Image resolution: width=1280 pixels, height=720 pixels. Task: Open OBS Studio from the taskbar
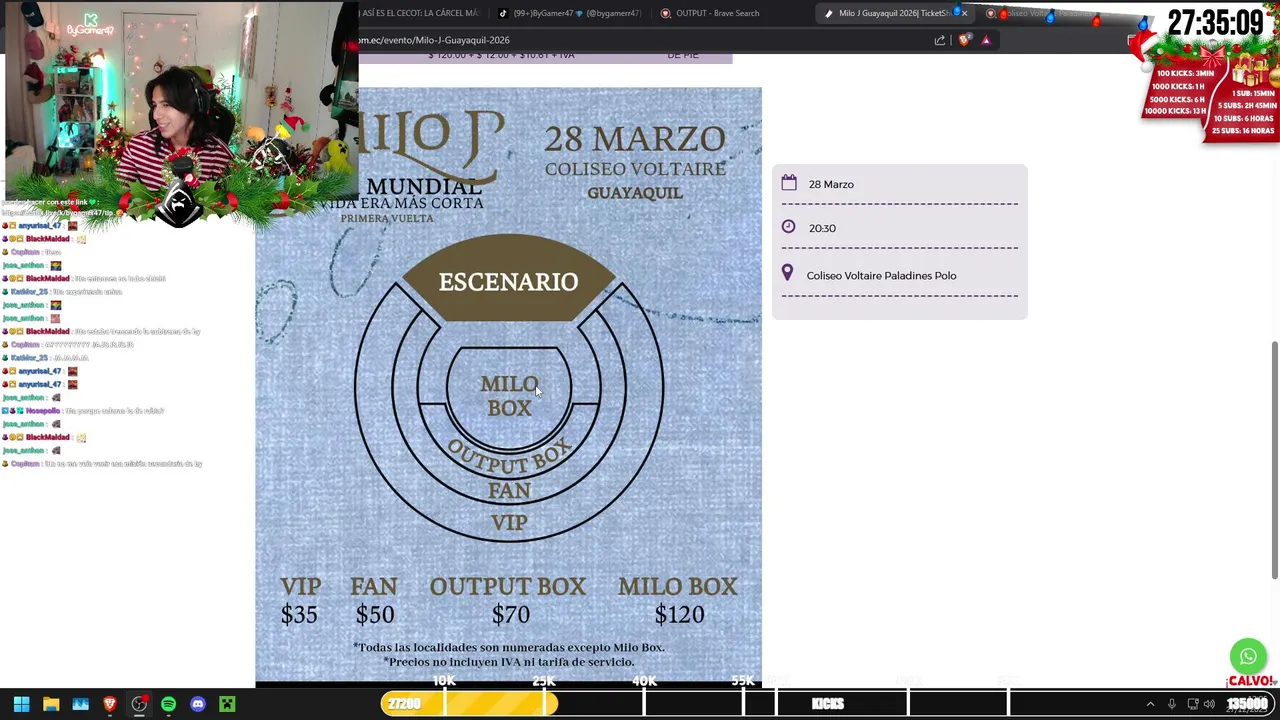139,704
